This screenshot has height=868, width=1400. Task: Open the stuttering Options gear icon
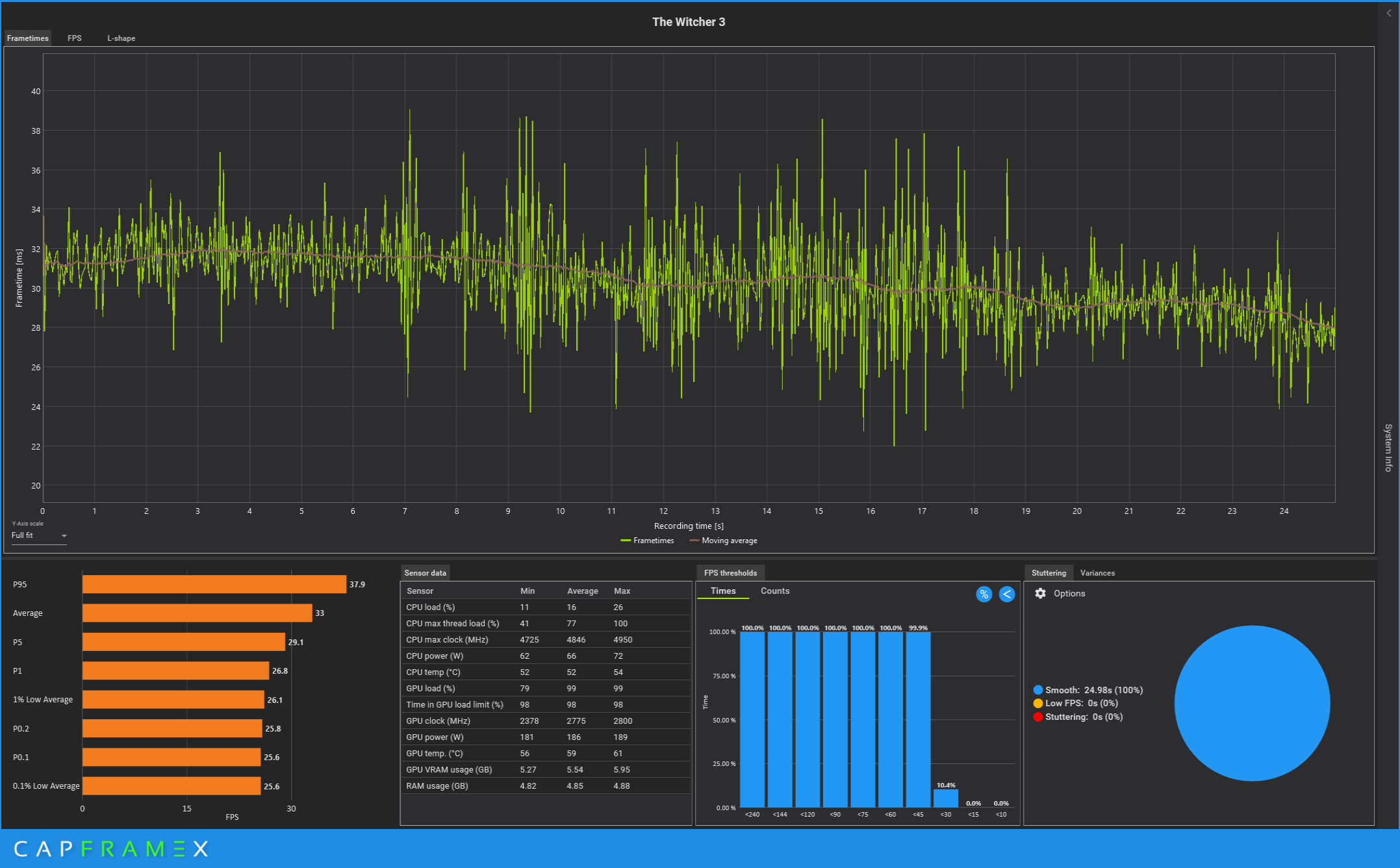click(x=1040, y=593)
